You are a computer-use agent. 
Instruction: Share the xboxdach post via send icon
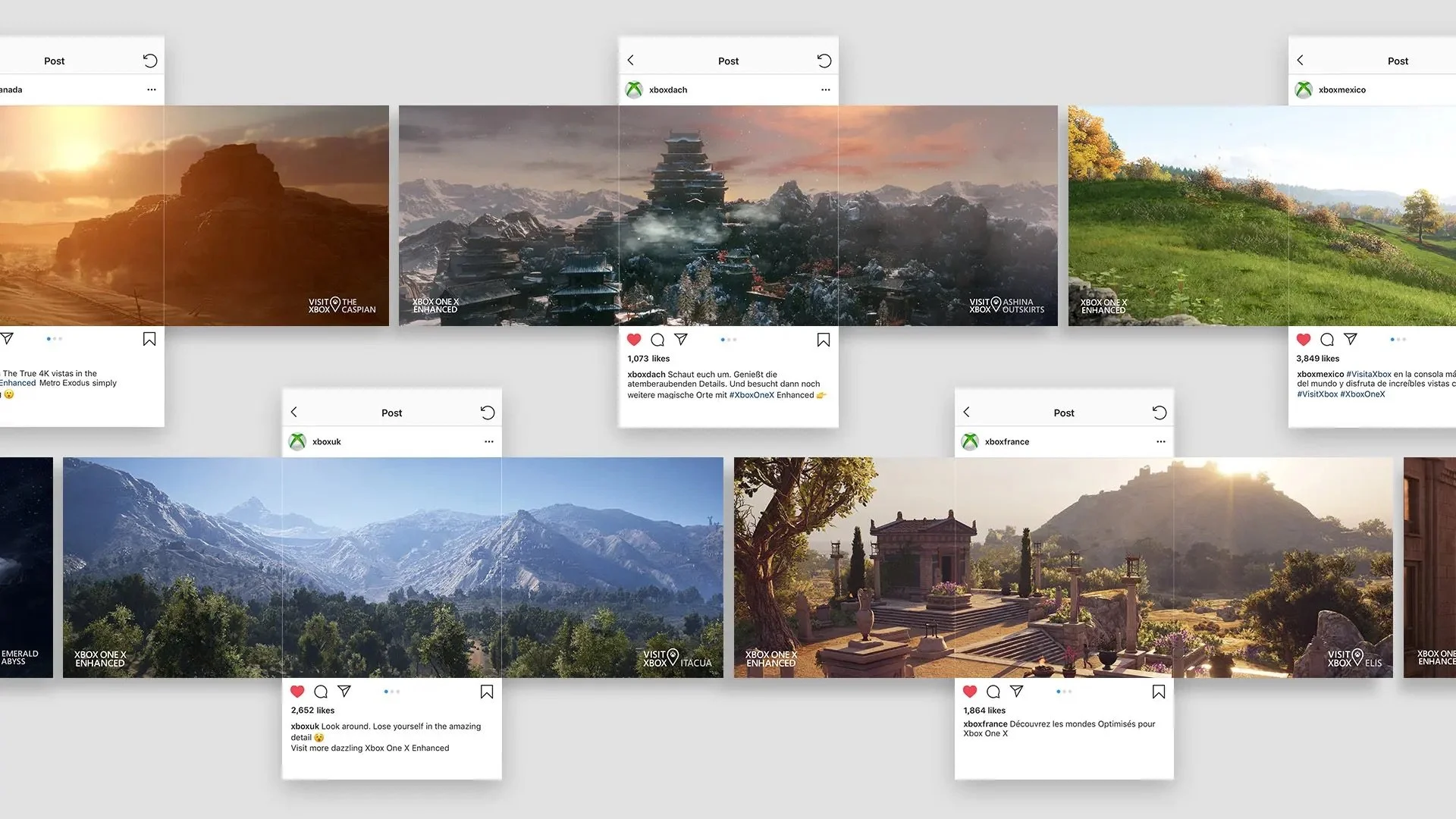(681, 340)
